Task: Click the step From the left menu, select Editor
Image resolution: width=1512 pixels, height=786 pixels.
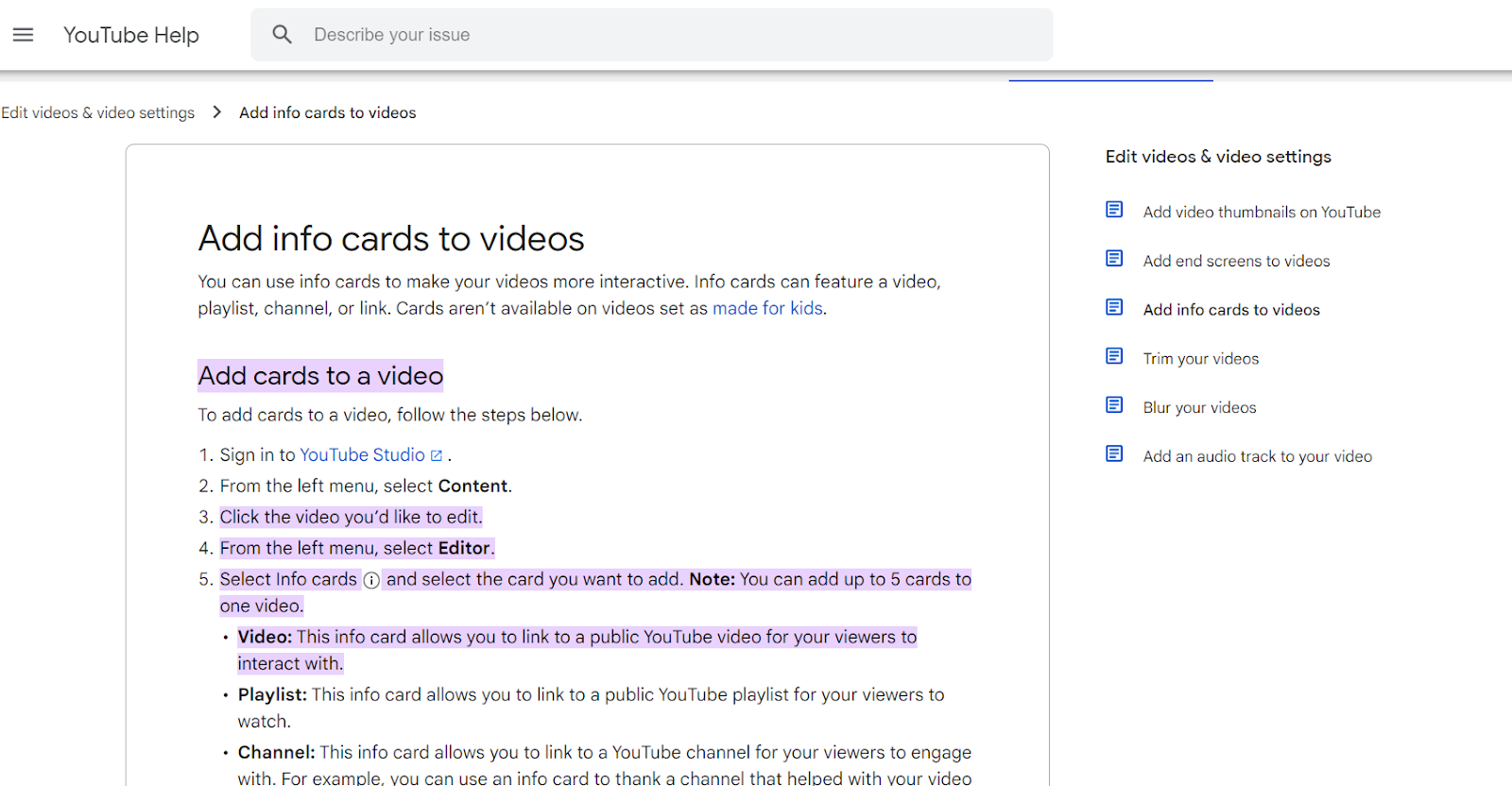Action: [357, 548]
